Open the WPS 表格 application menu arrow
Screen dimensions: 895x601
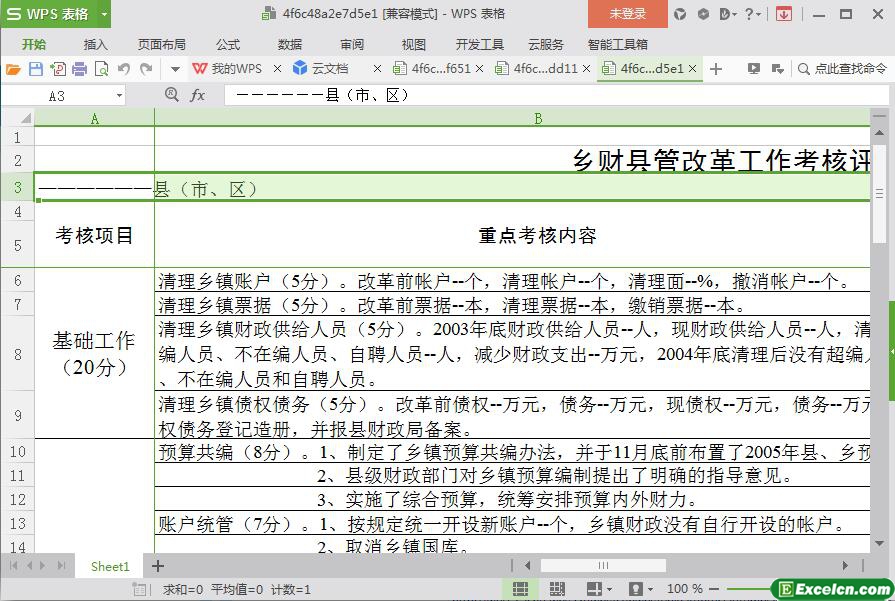coord(104,14)
